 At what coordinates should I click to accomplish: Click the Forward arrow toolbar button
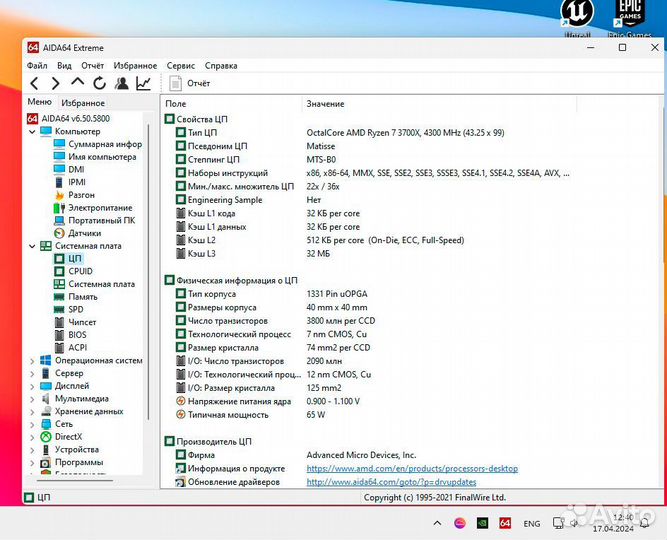click(x=55, y=83)
